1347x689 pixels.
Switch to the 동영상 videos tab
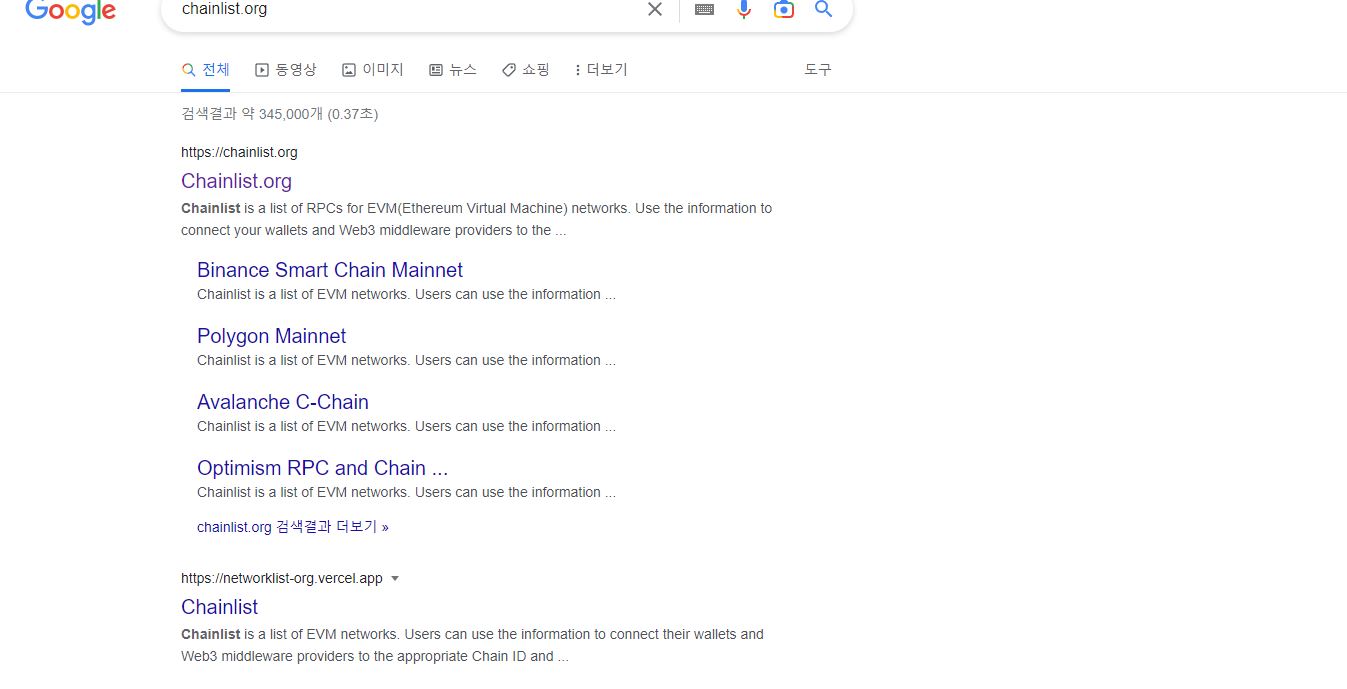point(286,70)
